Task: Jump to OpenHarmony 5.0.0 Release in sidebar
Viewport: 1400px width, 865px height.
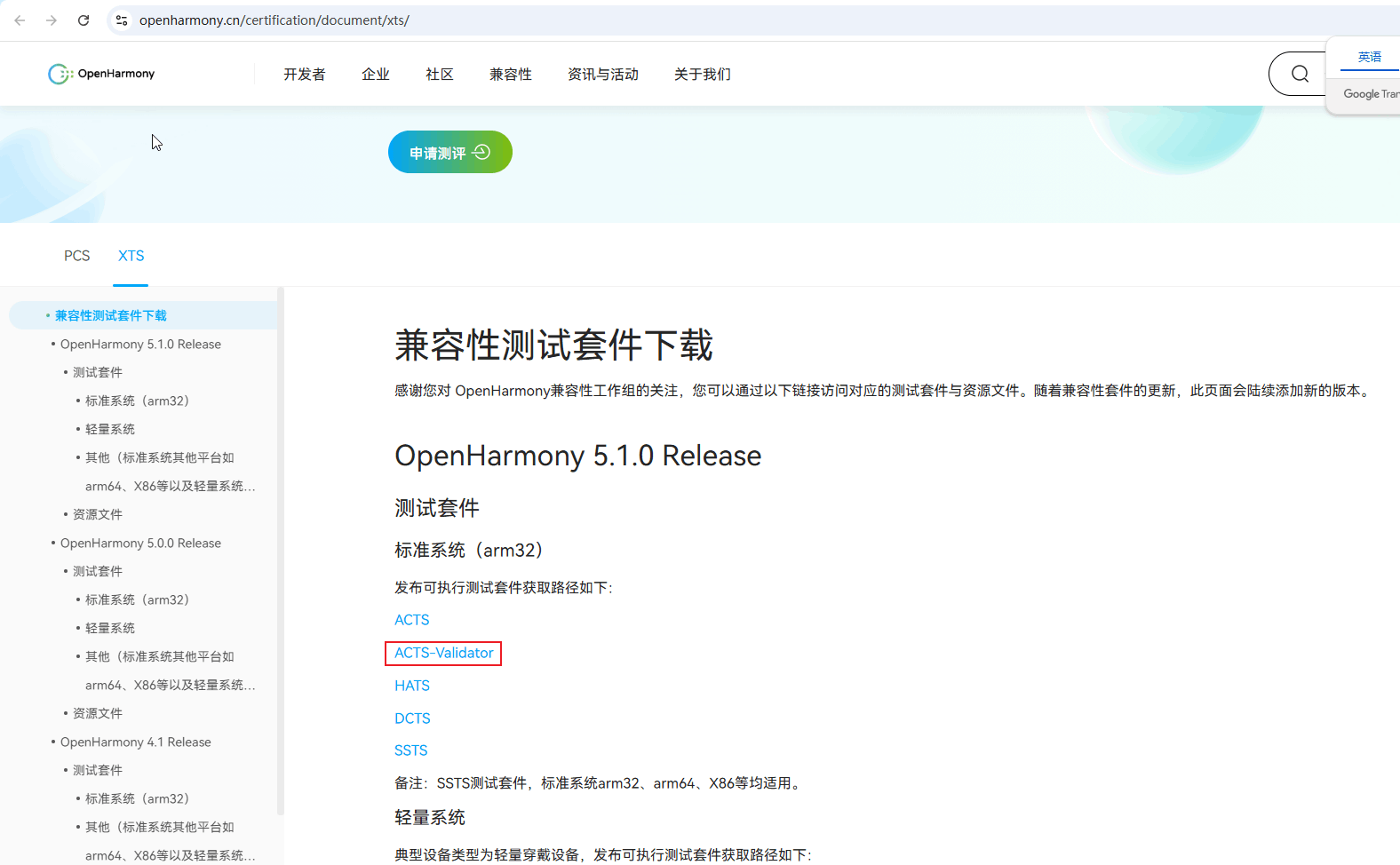Action: click(x=140, y=543)
